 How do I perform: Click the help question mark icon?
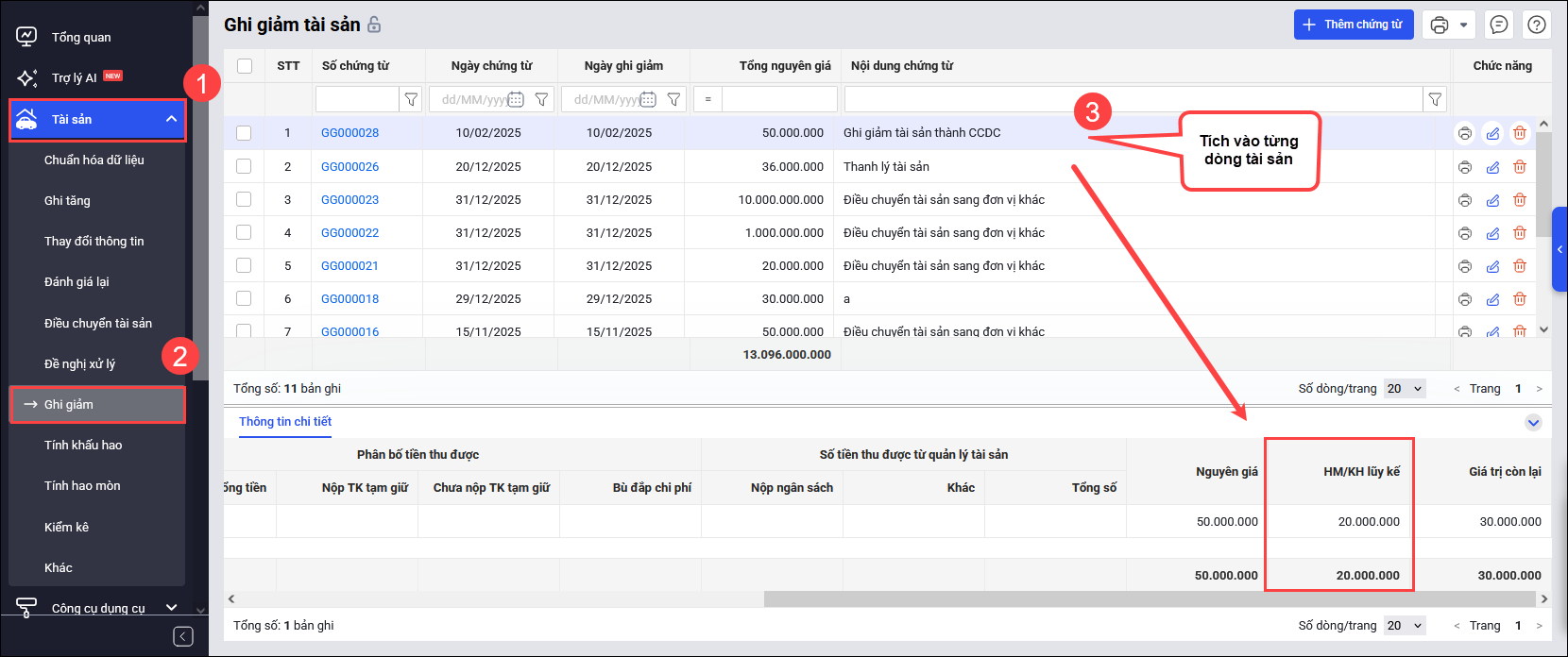[x=1537, y=25]
